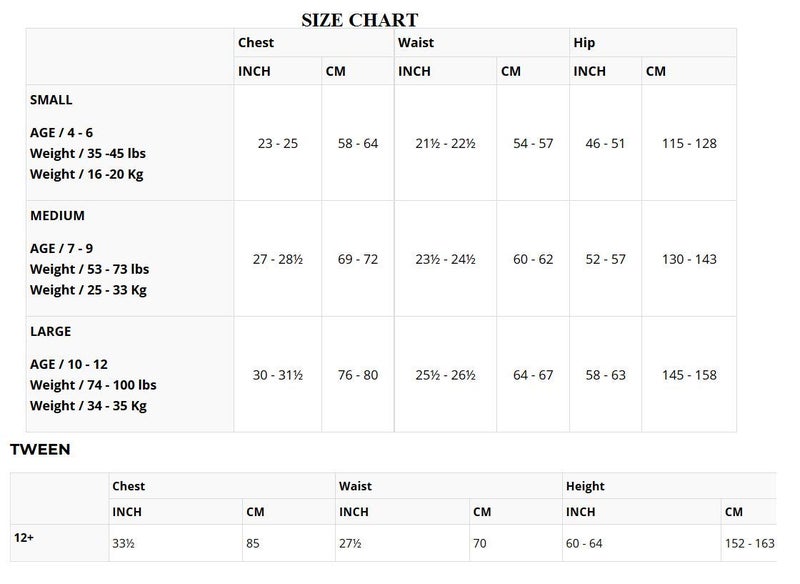Image resolution: width=800 pixels, height=584 pixels.
Task: Select the 12+ row label
Action: pyautogui.click(x=26, y=536)
